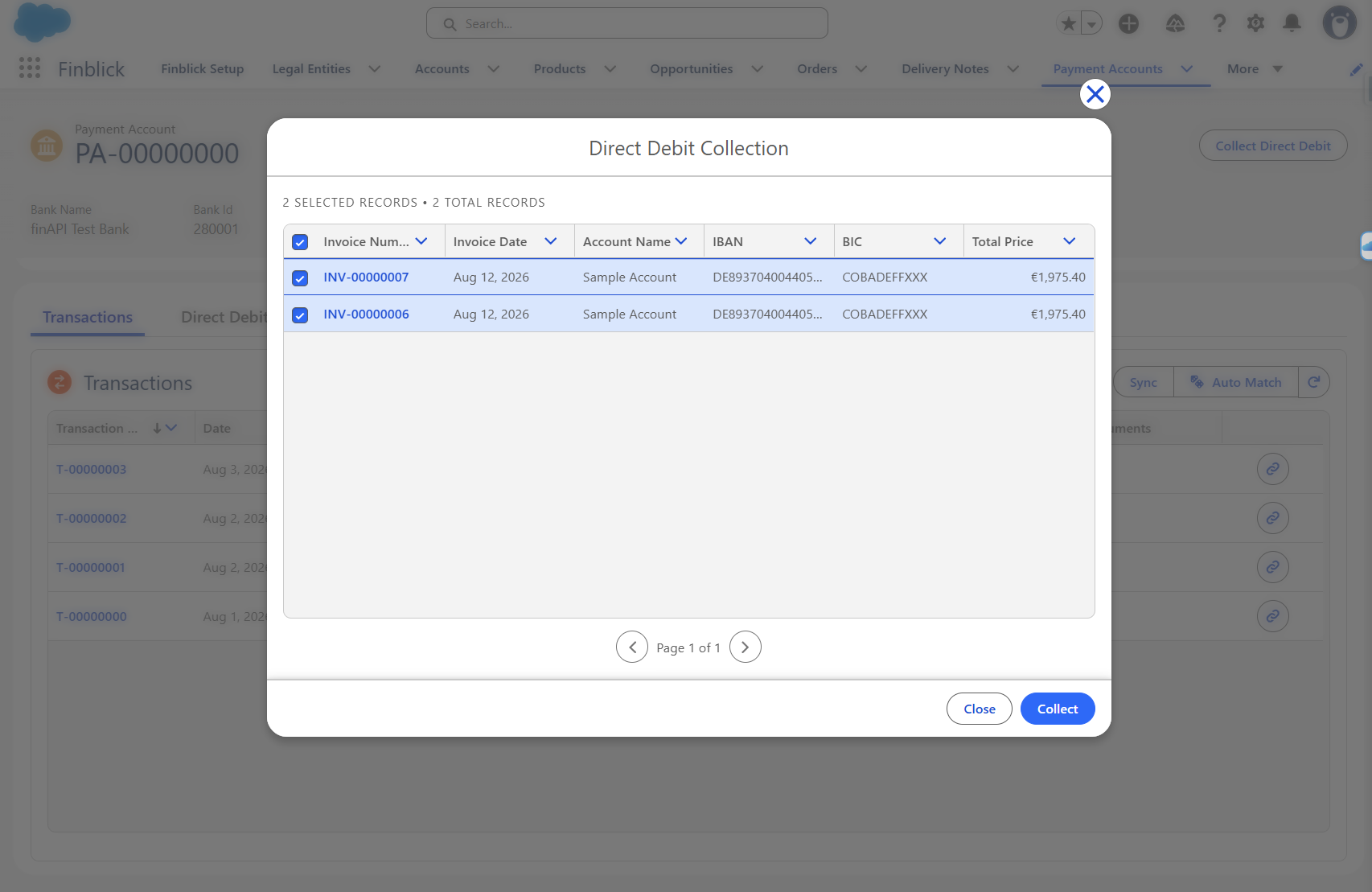Viewport: 1372px width, 892px height.
Task: Open Invoice Date column menu
Action: (x=551, y=241)
